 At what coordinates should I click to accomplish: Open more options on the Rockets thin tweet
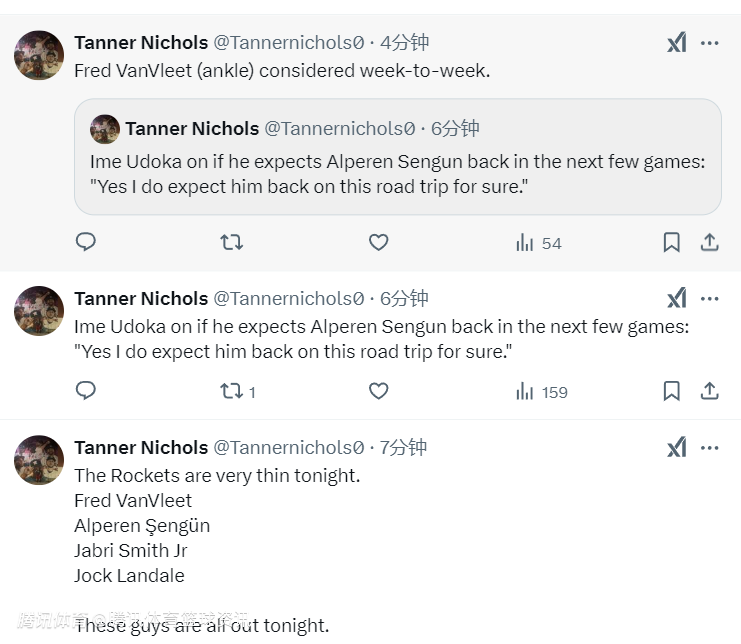[710, 447]
